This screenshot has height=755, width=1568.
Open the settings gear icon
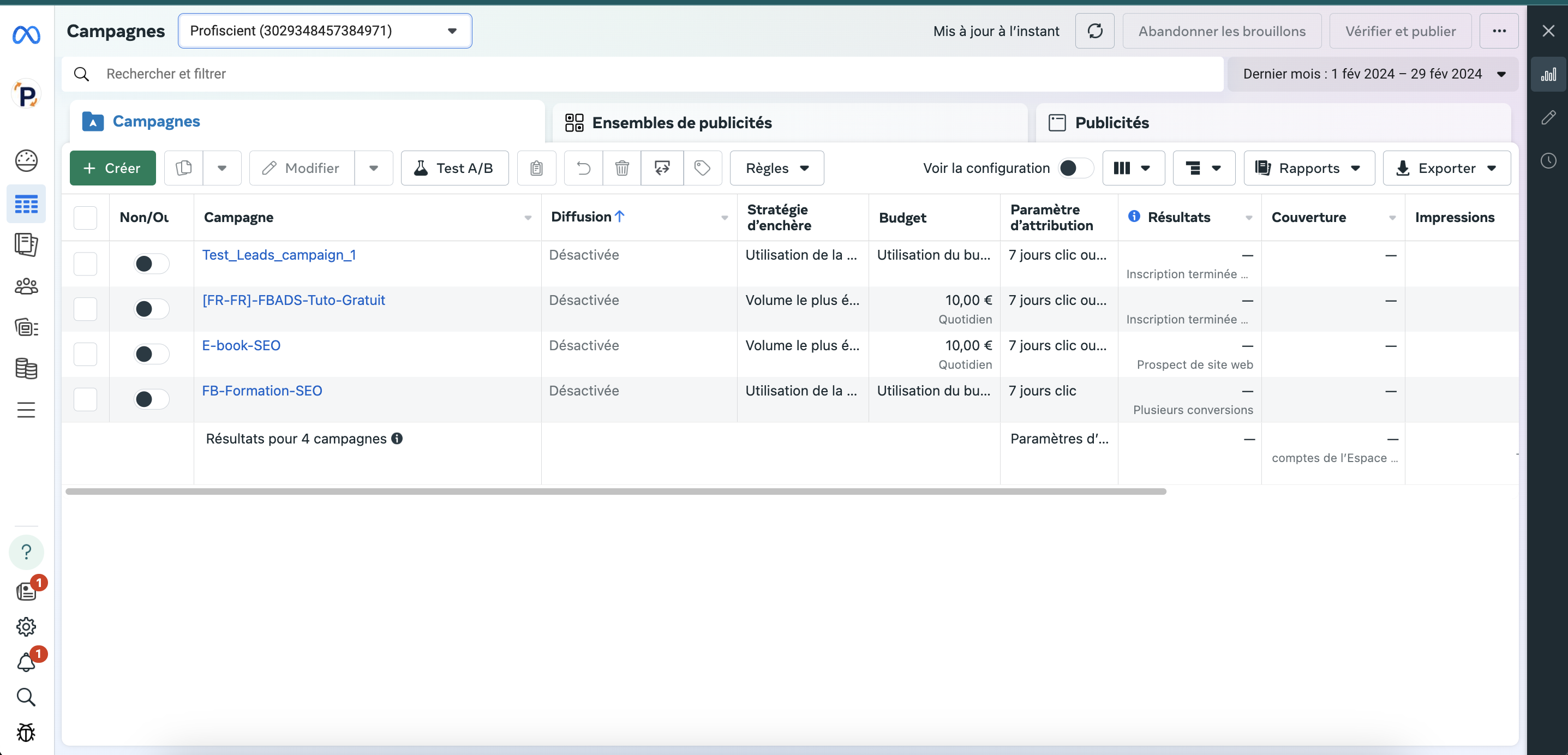pyautogui.click(x=26, y=626)
